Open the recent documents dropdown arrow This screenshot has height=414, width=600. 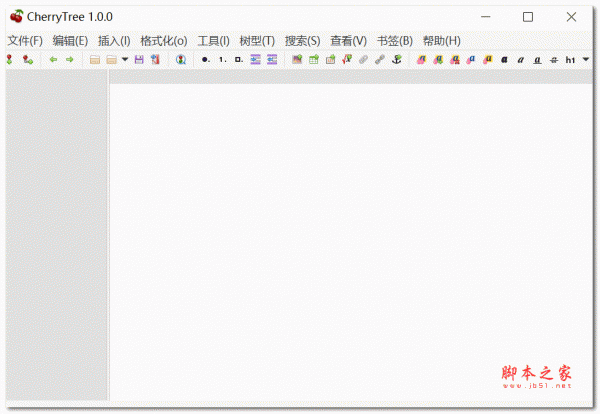[x=125, y=60]
